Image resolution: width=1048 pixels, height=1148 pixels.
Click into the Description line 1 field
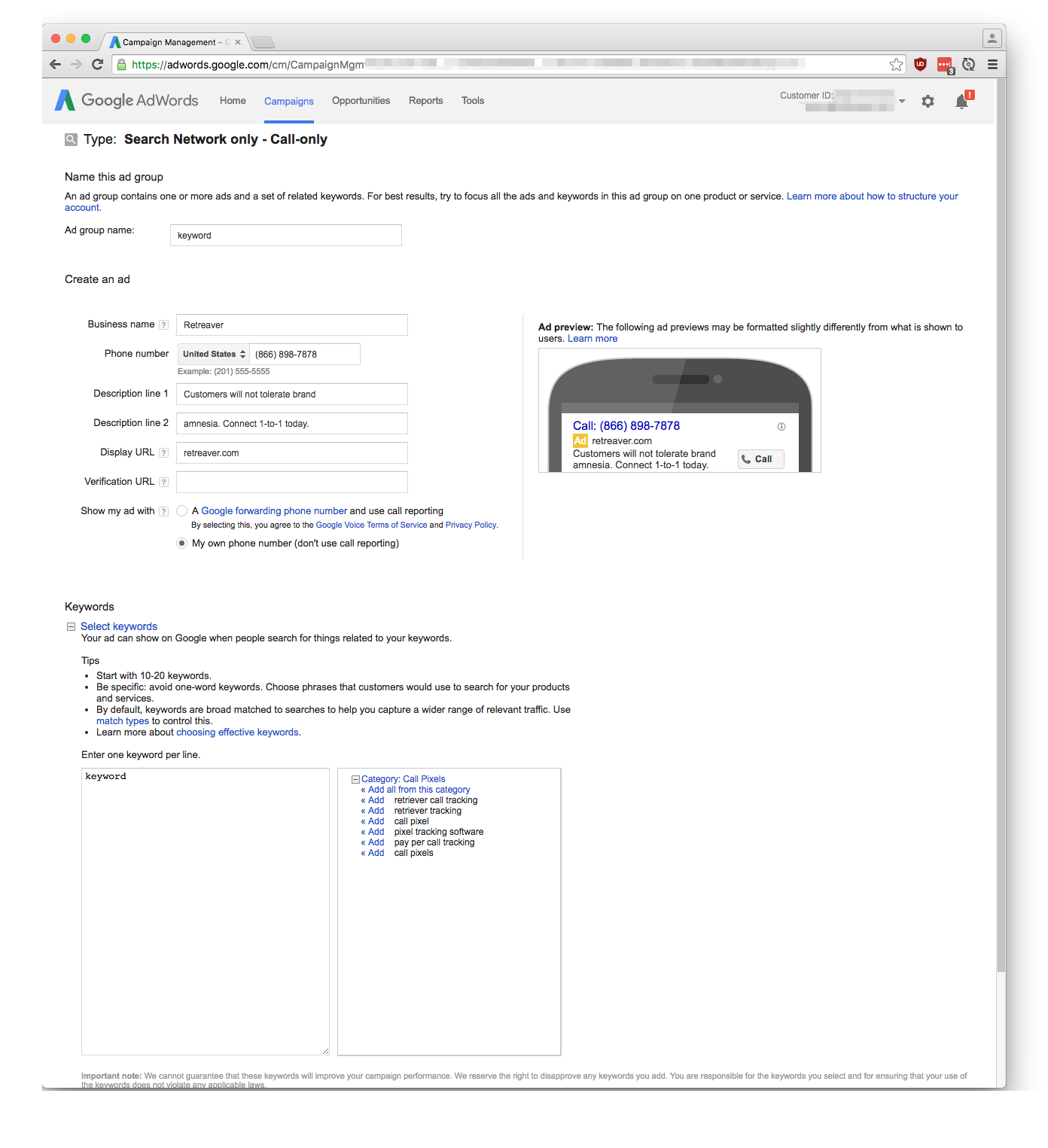(292, 394)
